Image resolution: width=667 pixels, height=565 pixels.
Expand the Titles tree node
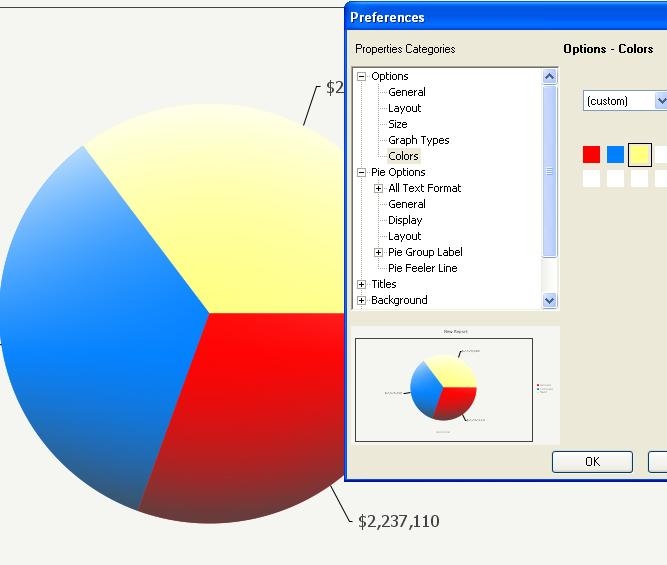(362, 284)
